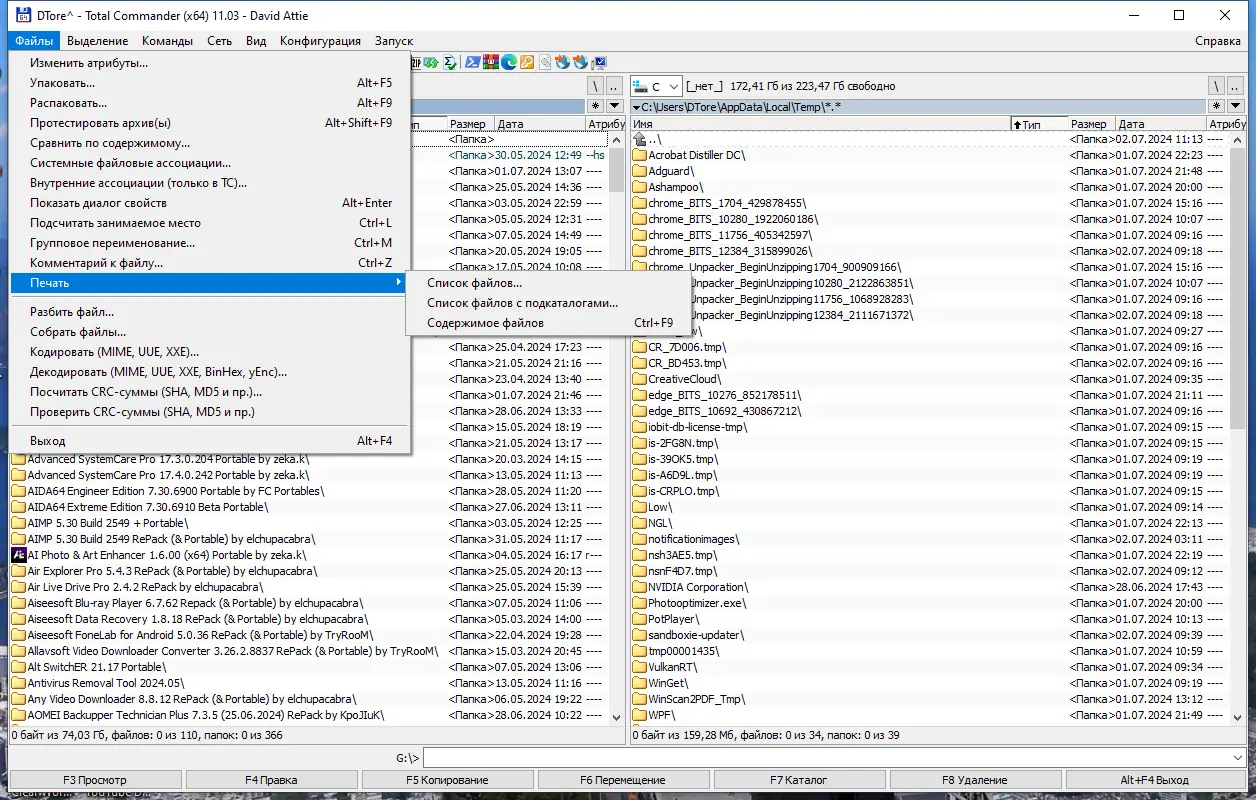This screenshot has height=800, width=1256.
Task: Click the Sigma checksum toolbar icon
Action: pos(450,62)
